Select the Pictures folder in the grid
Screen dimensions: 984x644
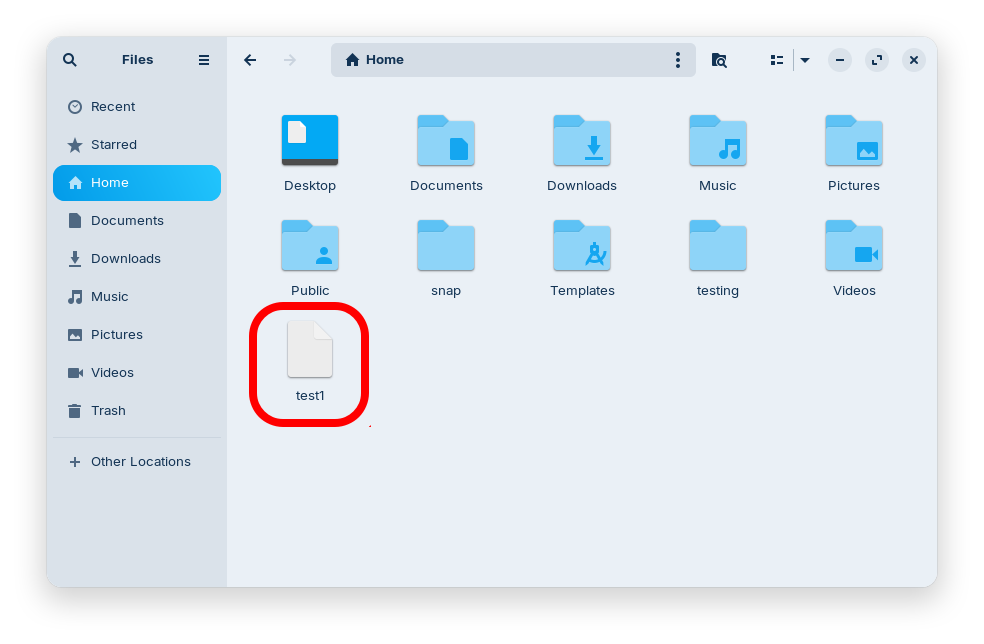click(854, 140)
